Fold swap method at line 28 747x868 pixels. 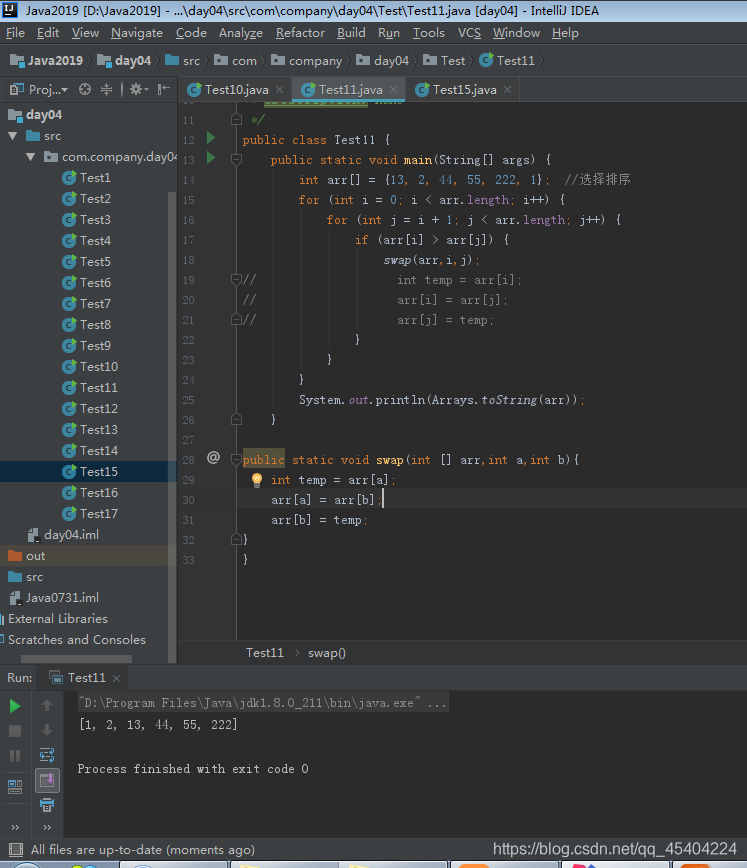(x=236, y=459)
